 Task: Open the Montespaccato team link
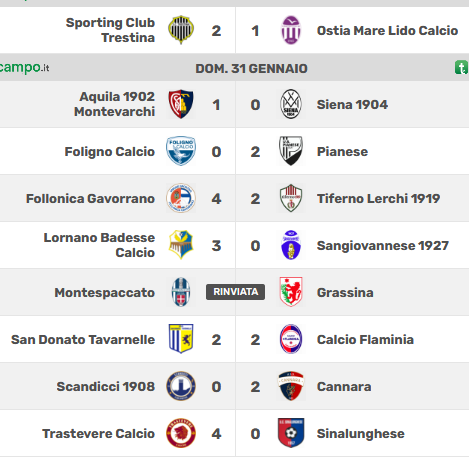(x=105, y=293)
